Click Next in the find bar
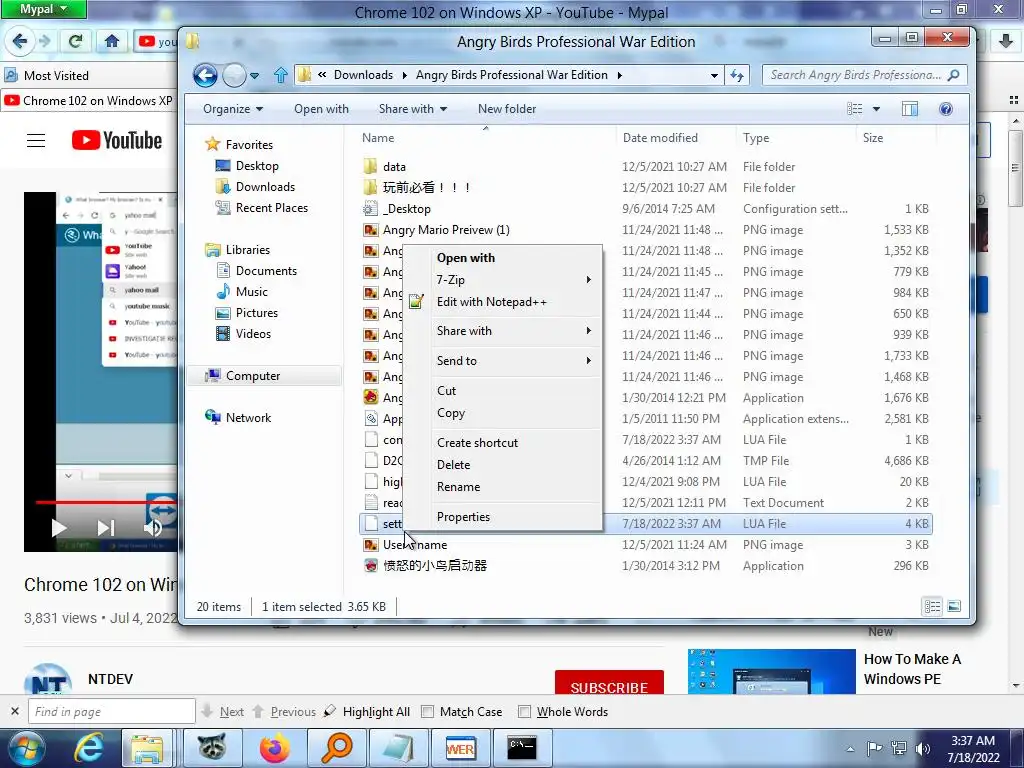Image resolution: width=1024 pixels, height=768 pixels. (x=224, y=712)
